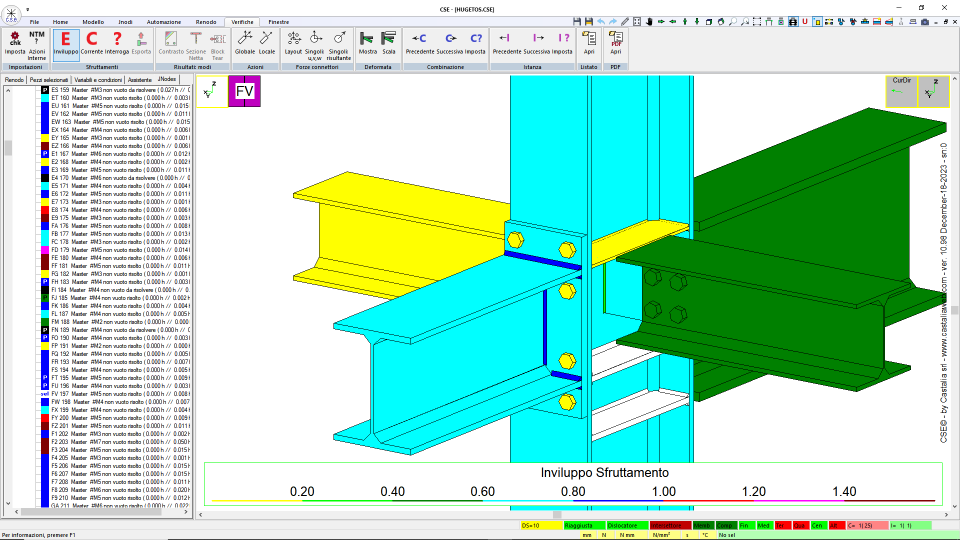Click the I= 1(1) instance indicator
This screenshot has height=540, width=960.
pyautogui.click(x=910, y=526)
